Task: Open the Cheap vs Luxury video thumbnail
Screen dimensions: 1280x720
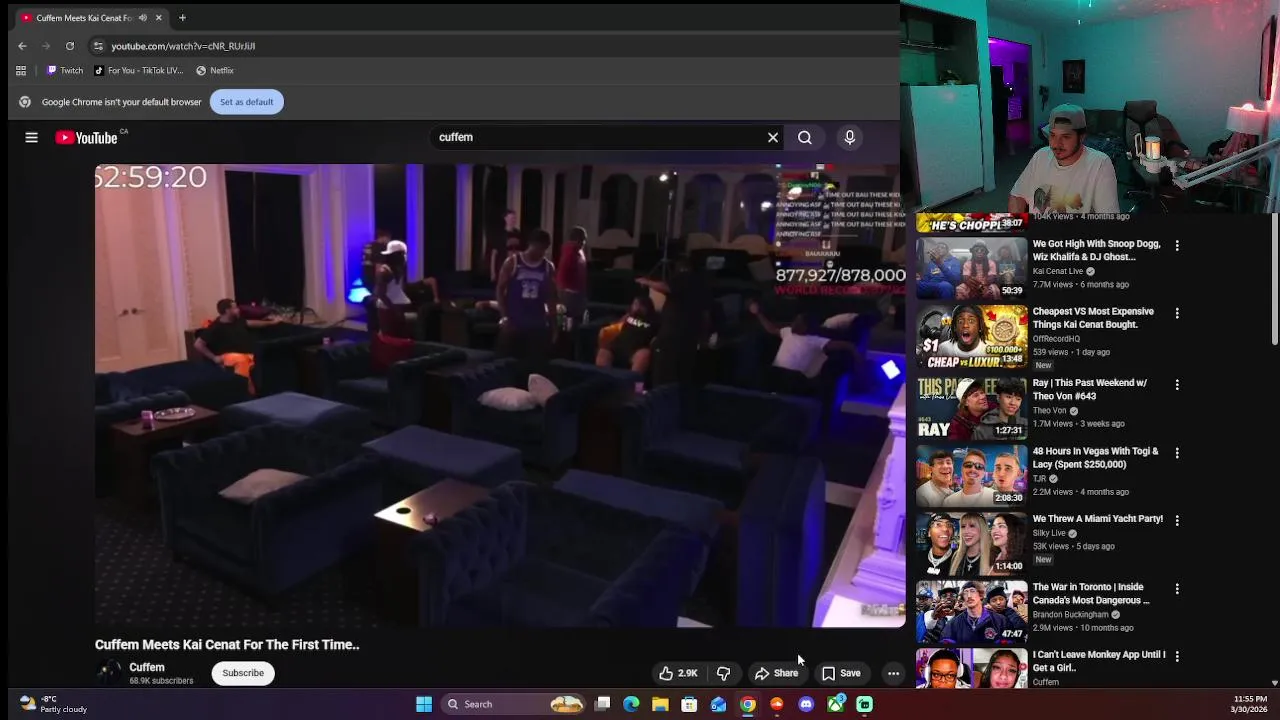Action: (x=972, y=336)
